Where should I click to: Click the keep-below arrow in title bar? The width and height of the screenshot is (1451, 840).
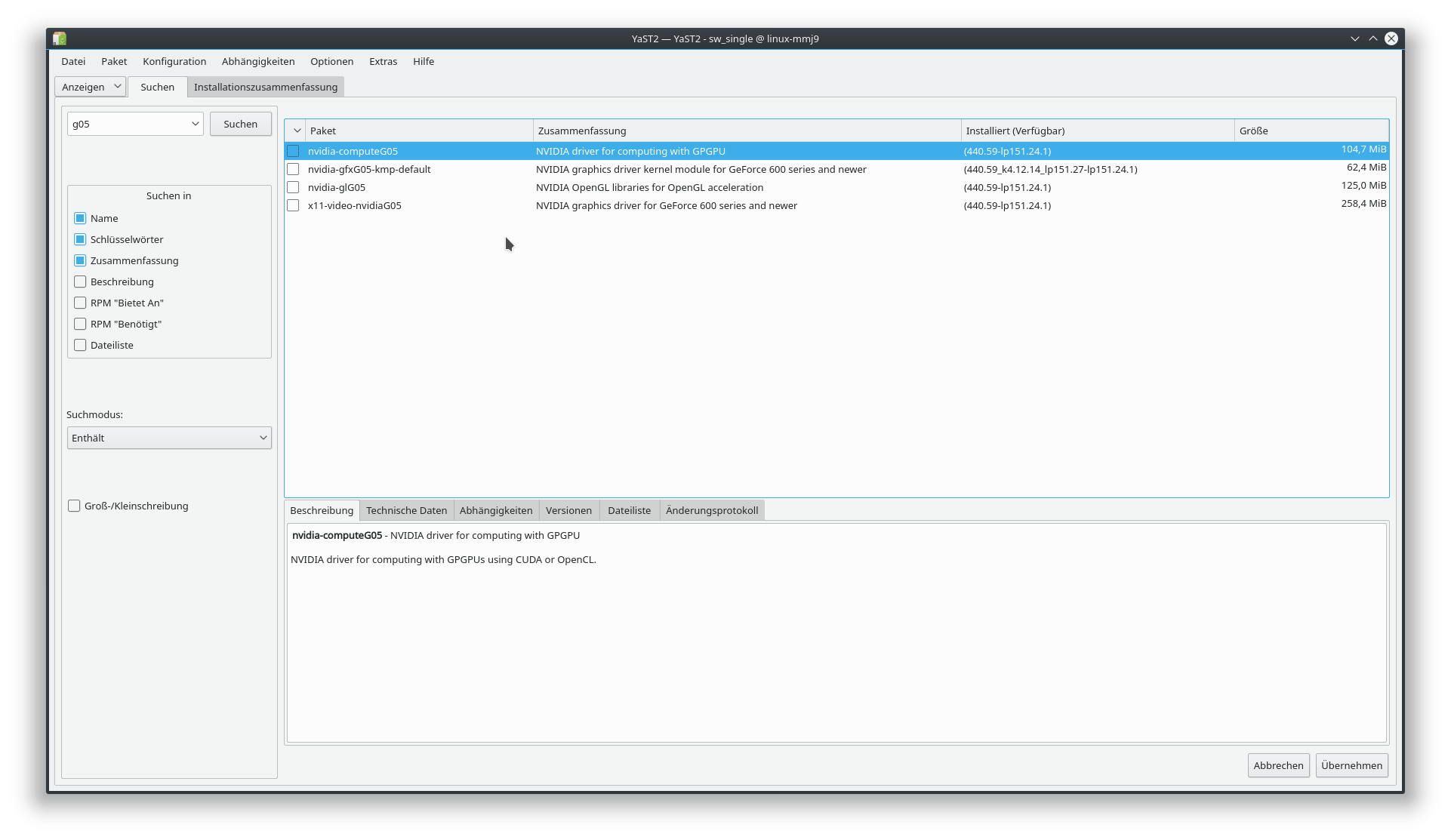[x=1355, y=38]
